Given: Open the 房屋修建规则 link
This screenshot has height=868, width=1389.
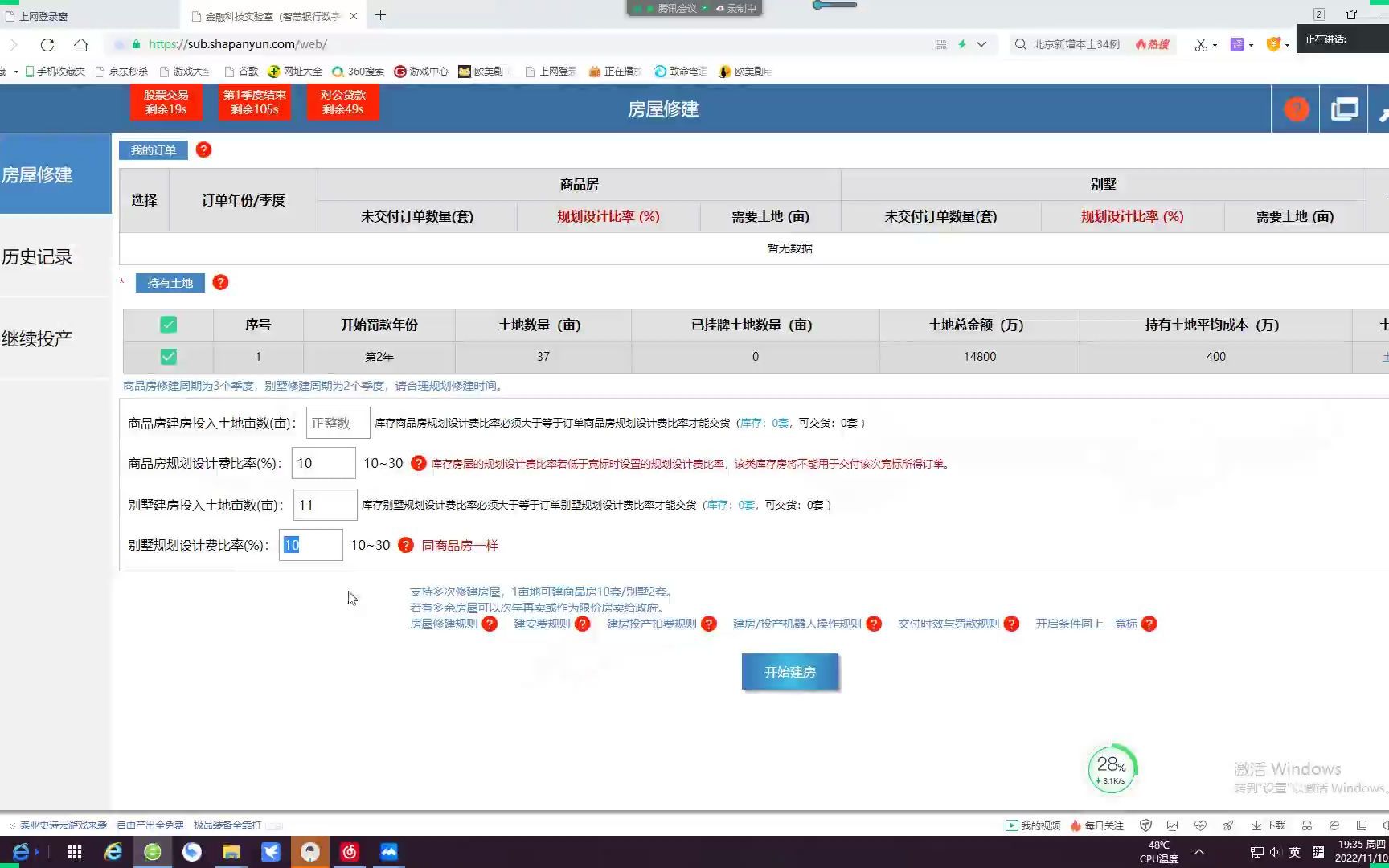Looking at the screenshot, I should [444, 624].
